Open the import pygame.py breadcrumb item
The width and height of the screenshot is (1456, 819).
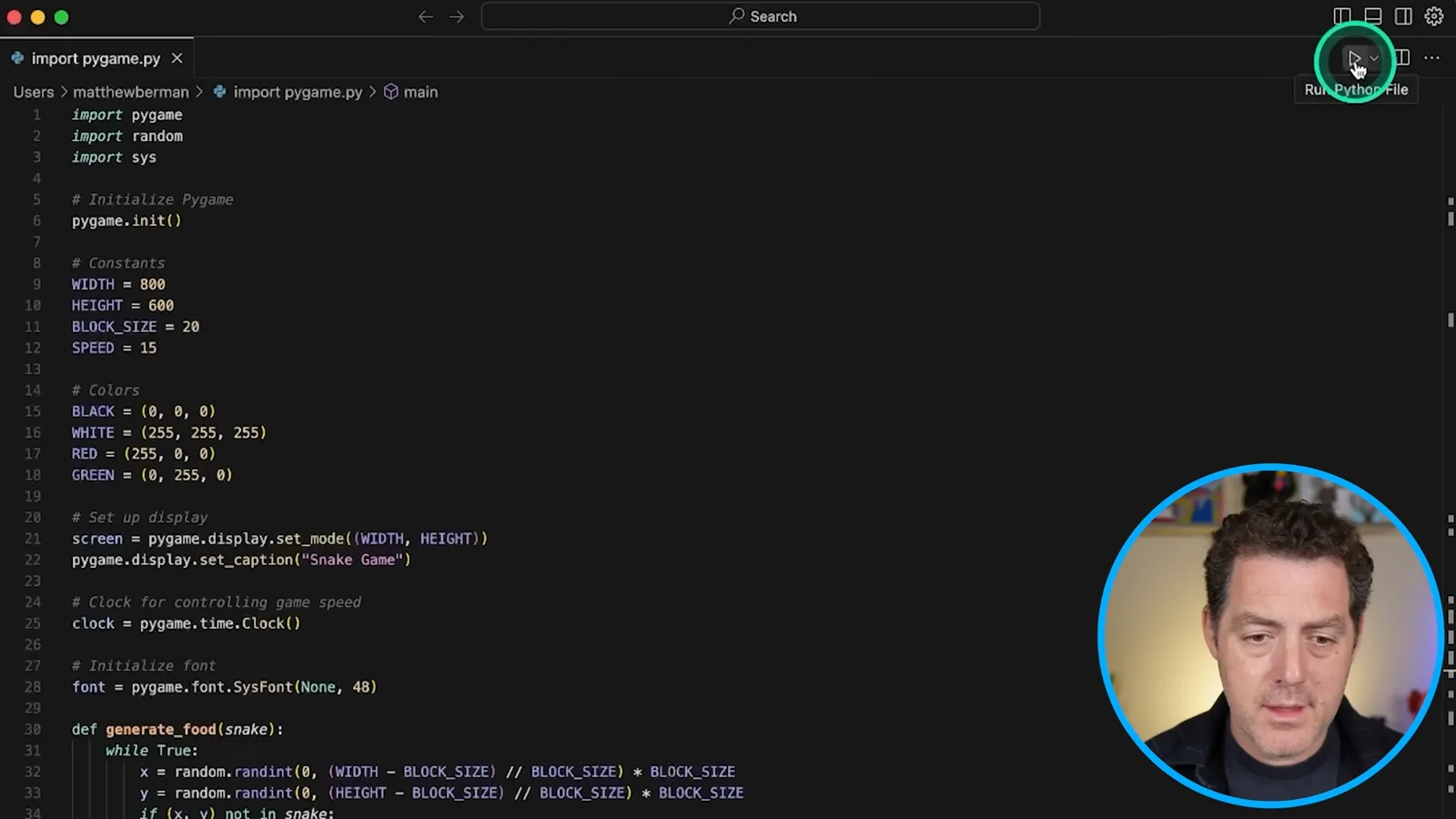298,92
